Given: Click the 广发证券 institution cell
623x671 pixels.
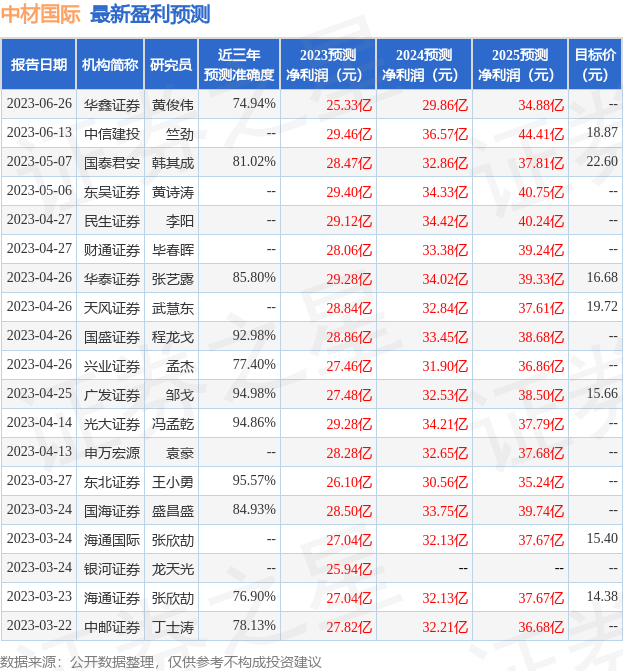Looking at the screenshot, I should 112,395.
